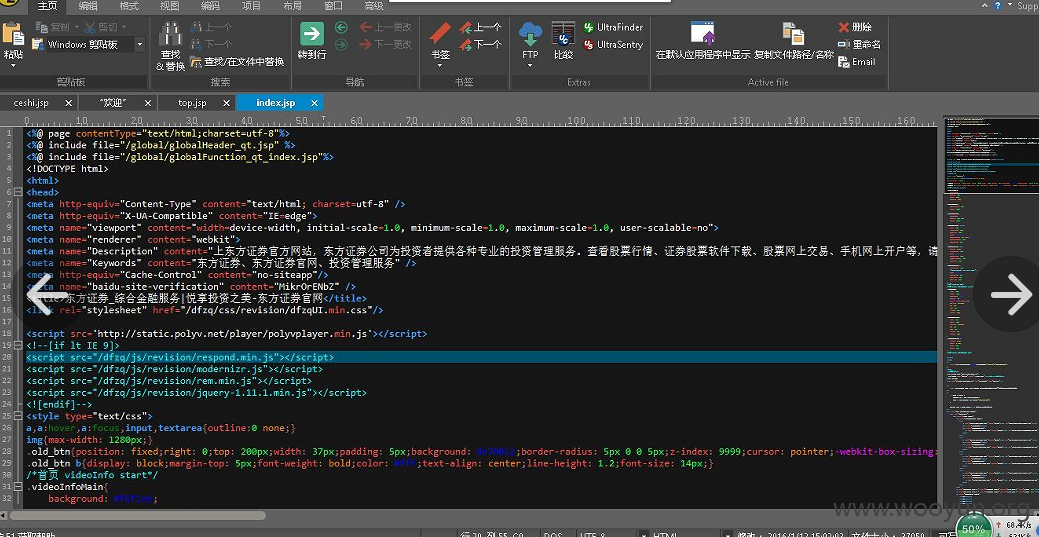The image size is (1039, 537).
Task: Jump to next change (下一更改)
Action: pyautogui.click(x=386, y=44)
